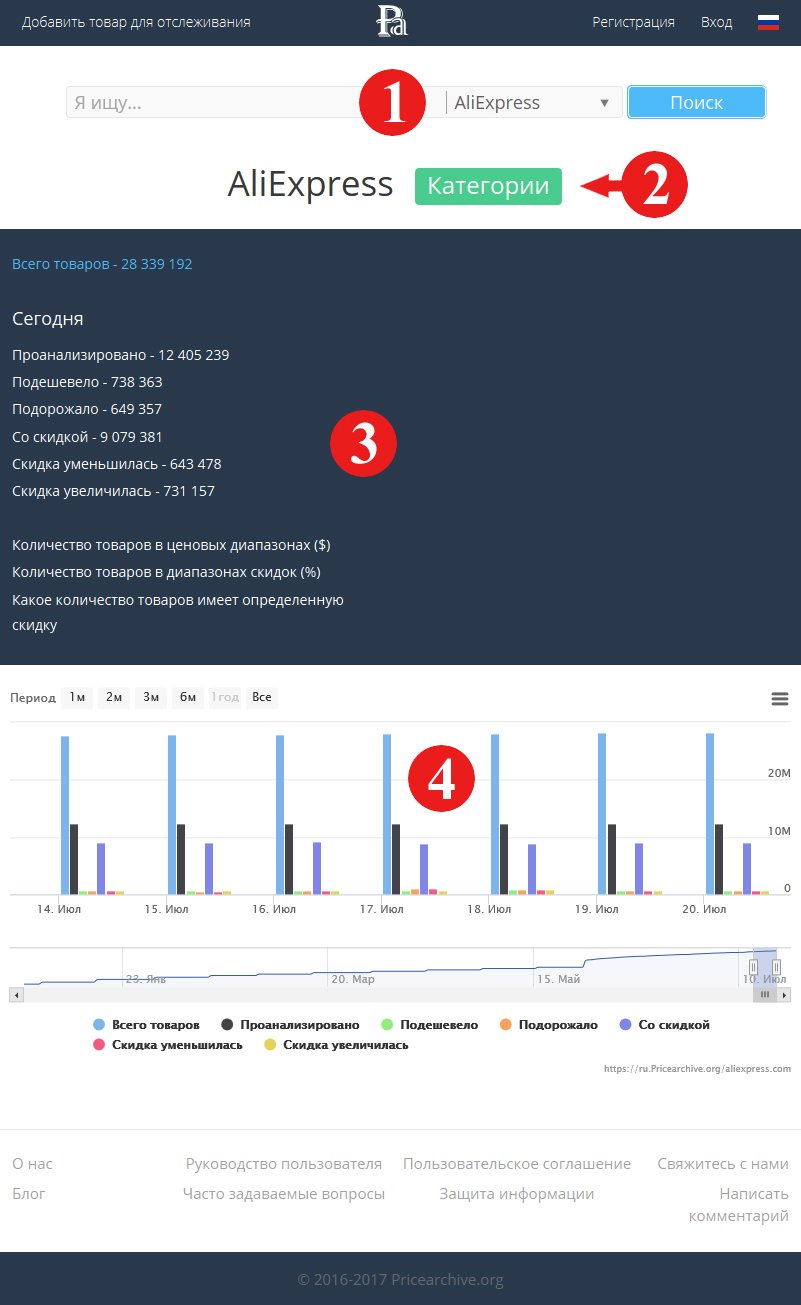Open the Блог footer link

click(x=29, y=1194)
